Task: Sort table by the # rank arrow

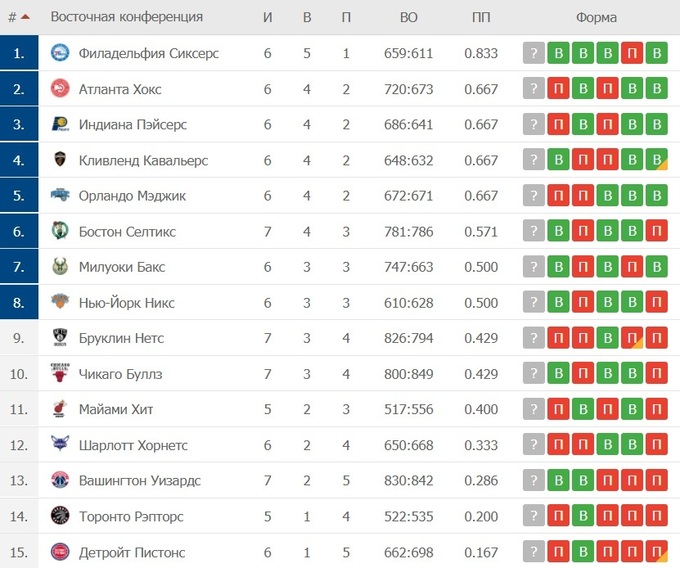Action: pyautogui.click(x=24, y=17)
